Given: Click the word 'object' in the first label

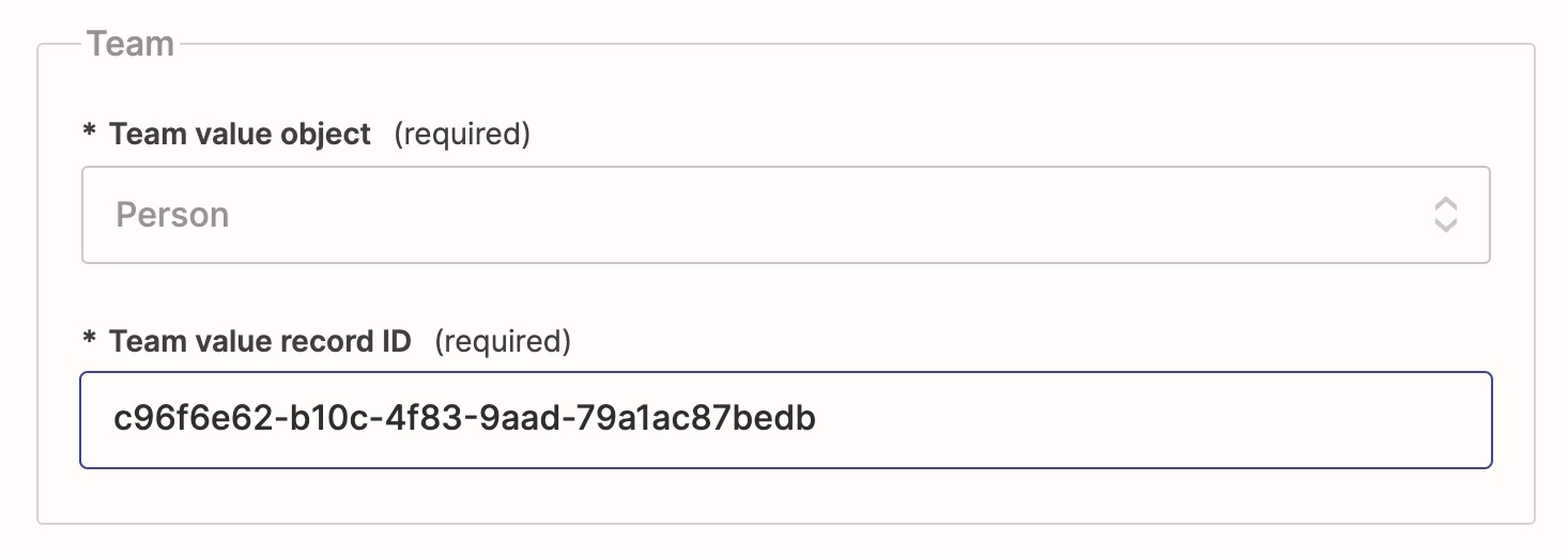Looking at the screenshot, I should [325, 134].
